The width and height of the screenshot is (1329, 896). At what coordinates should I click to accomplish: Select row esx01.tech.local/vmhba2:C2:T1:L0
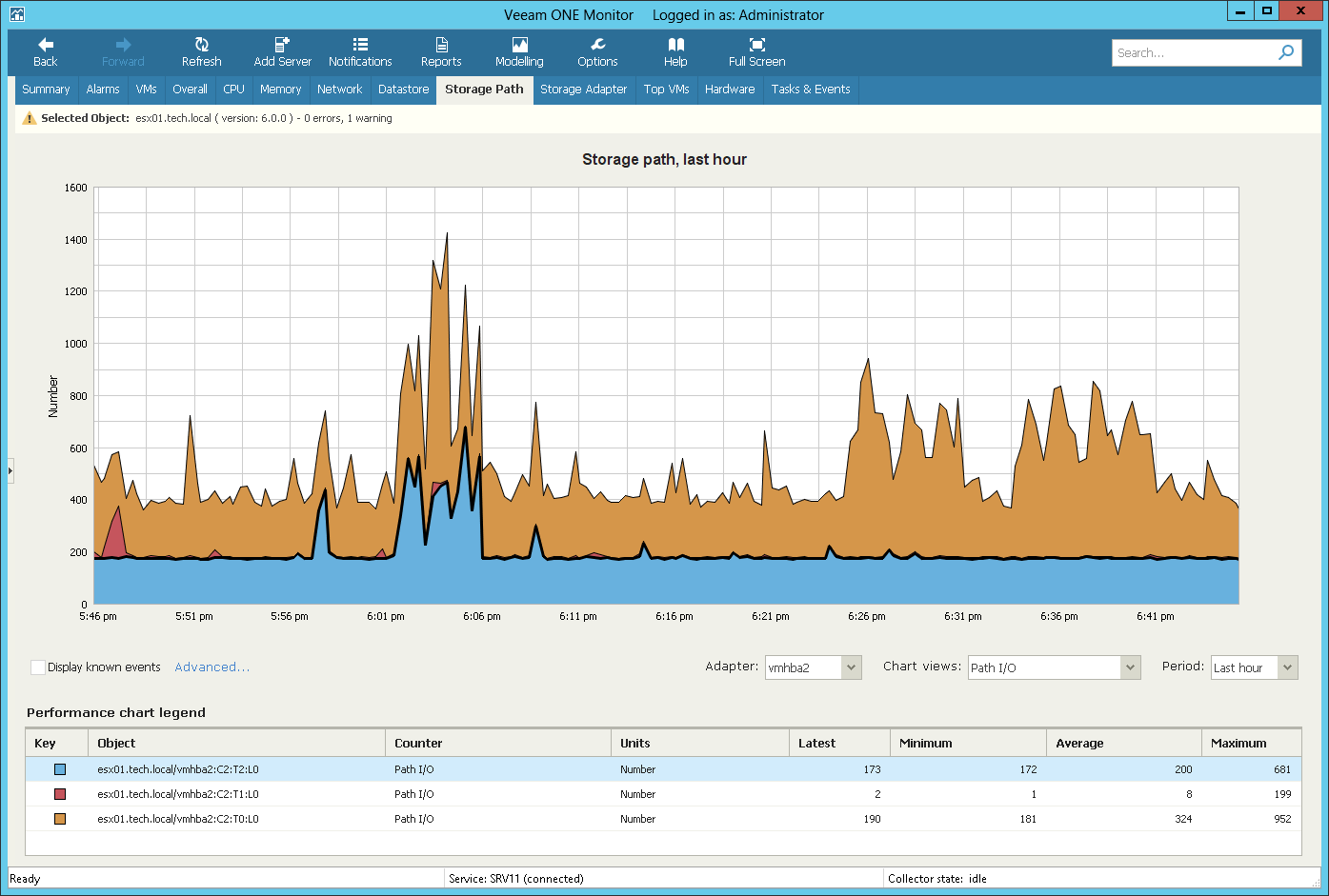pyautogui.click(x=663, y=794)
